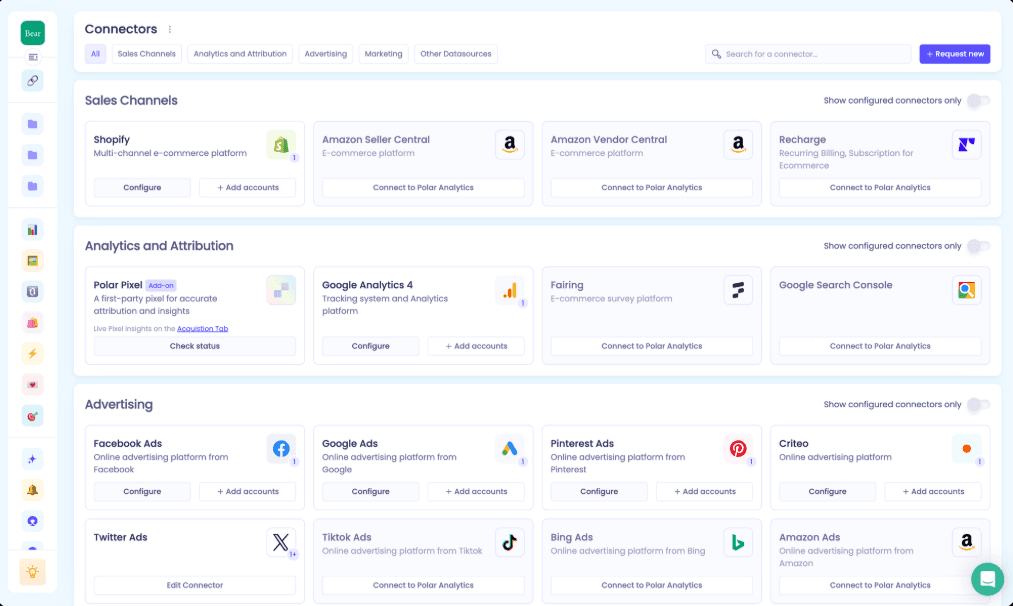Click the Google Ads logo icon
Viewport: 1013px width, 606px height.
pos(510,449)
